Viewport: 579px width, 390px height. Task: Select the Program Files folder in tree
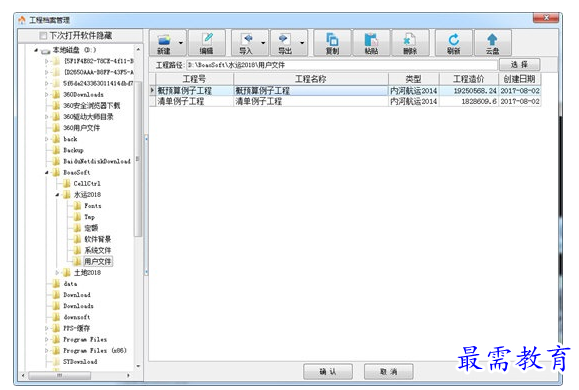(x=85, y=339)
